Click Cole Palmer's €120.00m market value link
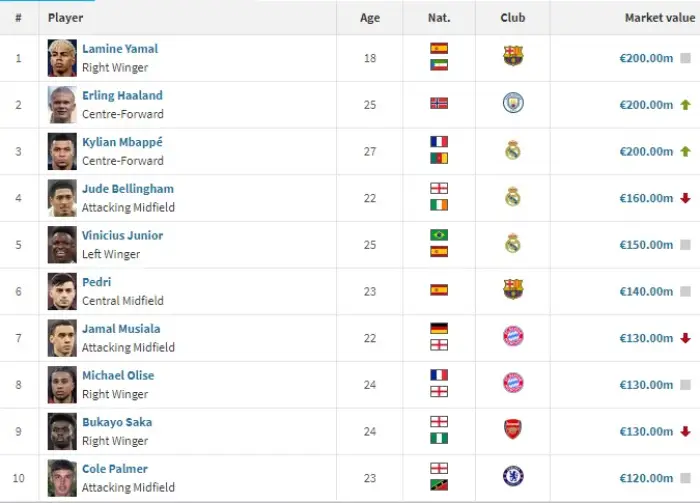The height and width of the screenshot is (503, 700). click(x=646, y=478)
